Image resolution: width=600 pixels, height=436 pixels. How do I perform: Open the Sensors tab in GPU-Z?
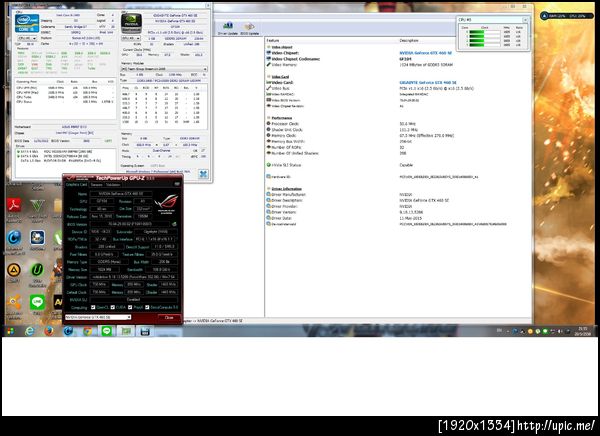[96, 185]
